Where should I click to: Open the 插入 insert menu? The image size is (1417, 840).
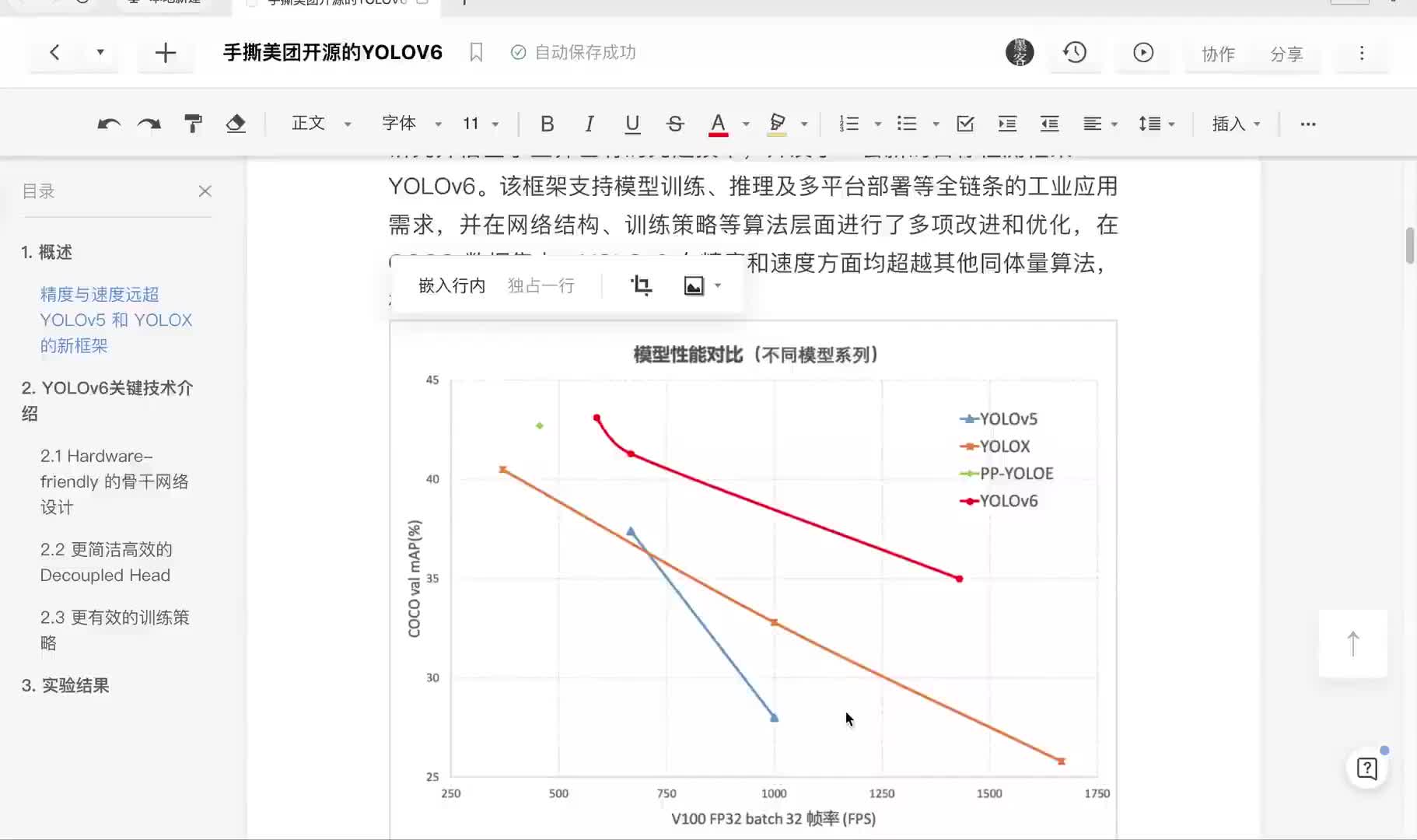coord(1236,124)
